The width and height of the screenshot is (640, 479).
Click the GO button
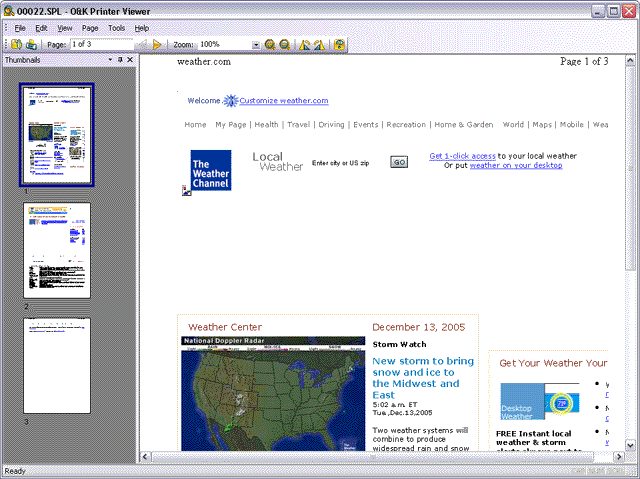(x=399, y=162)
